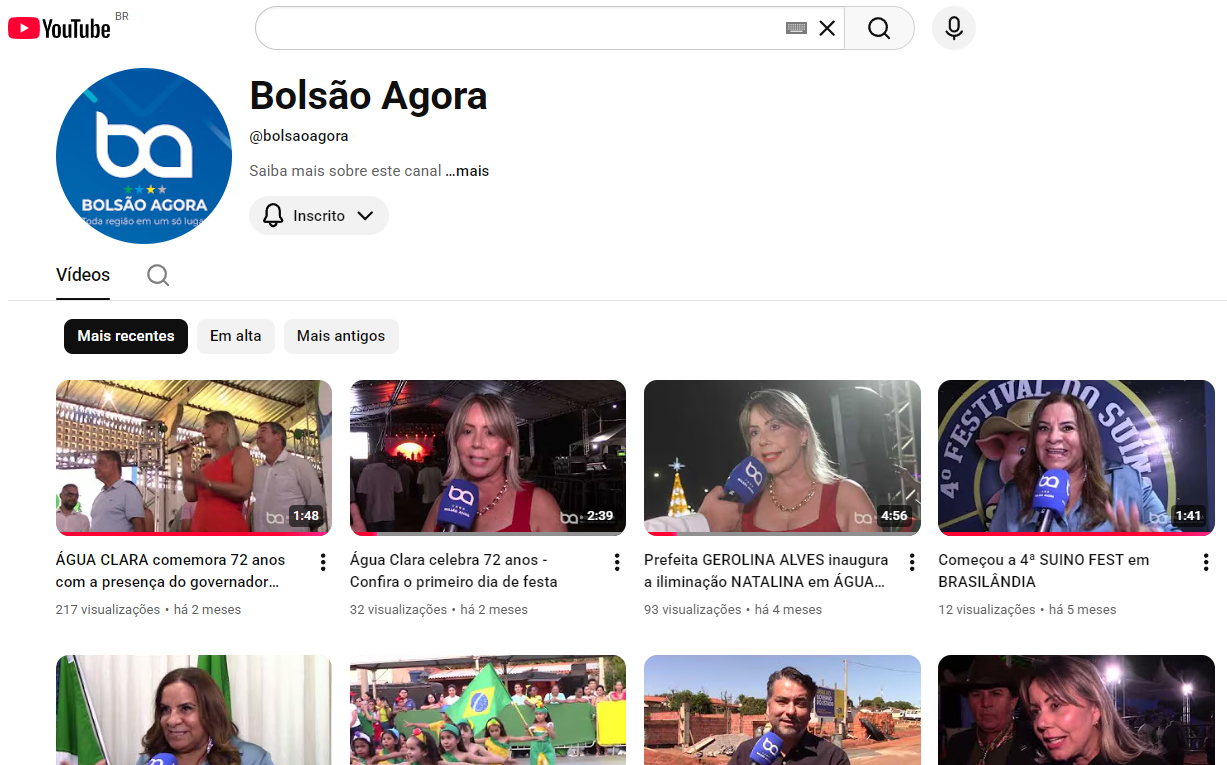Open options menu for 'Água Clara celebra 72 anos'
Image resolution: width=1227 pixels, height=765 pixels.
tap(617, 562)
